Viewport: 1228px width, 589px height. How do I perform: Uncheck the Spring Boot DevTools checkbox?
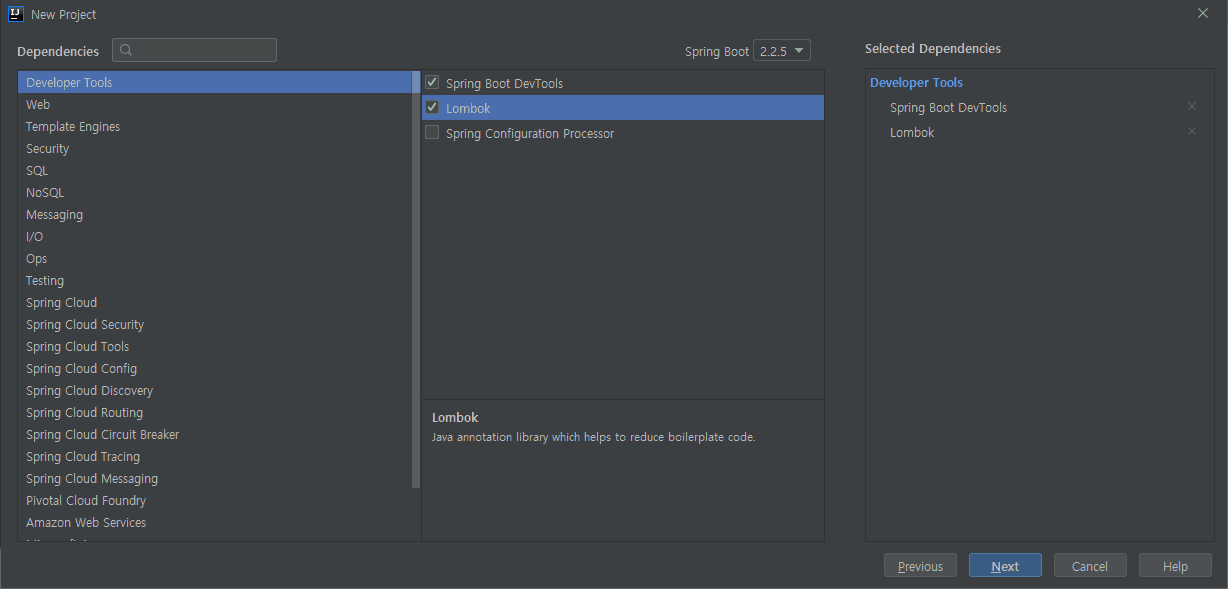pyautogui.click(x=432, y=82)
